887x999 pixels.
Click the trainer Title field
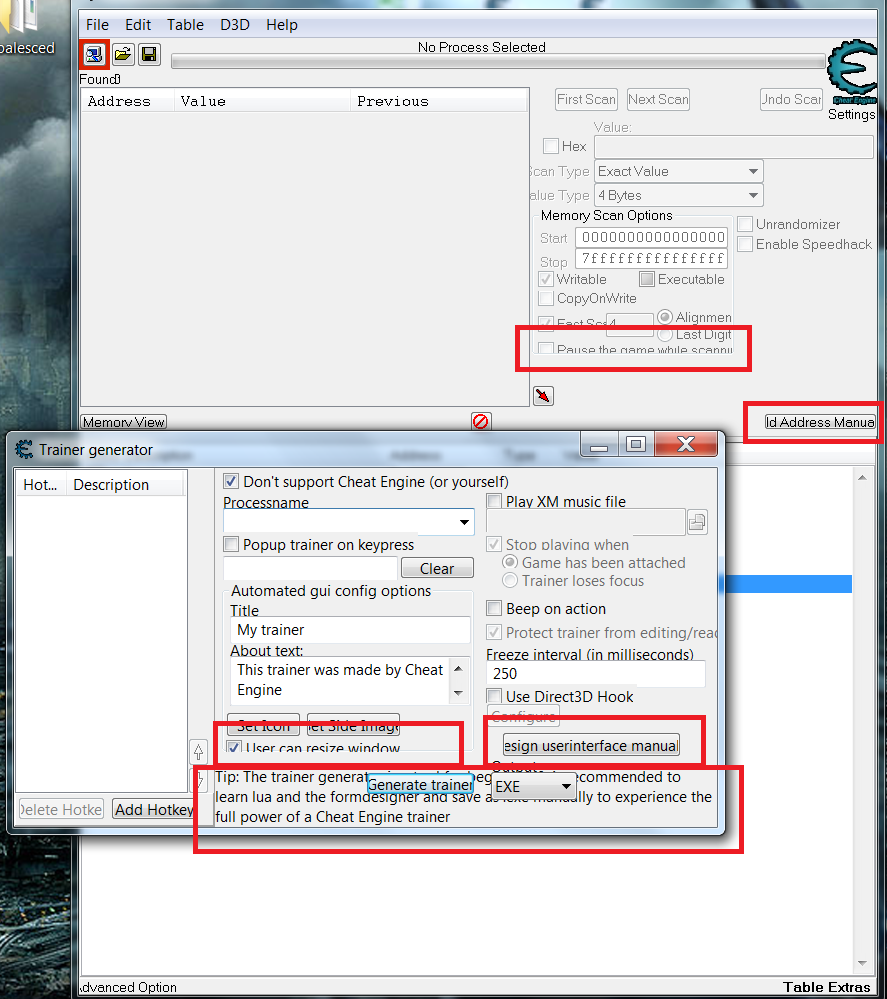350,629
